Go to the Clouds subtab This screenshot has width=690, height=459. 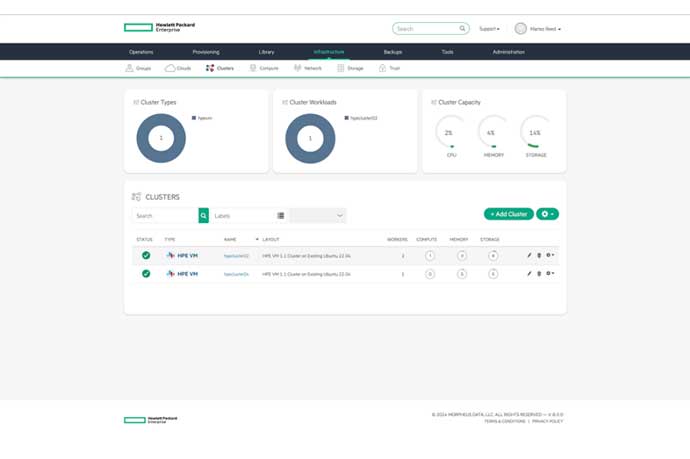tap(178, 68)
